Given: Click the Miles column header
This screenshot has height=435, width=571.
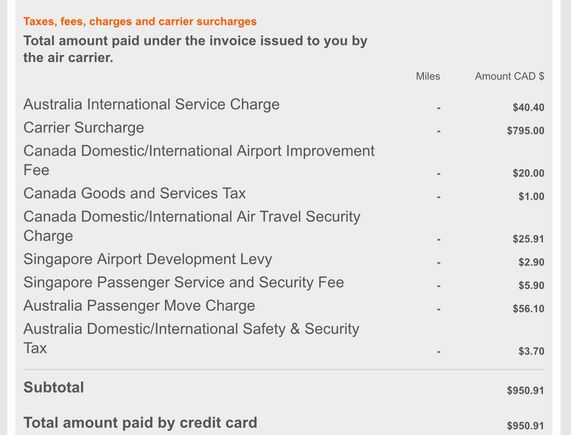Looking at the screenshot, I should (x=428, y=76).
